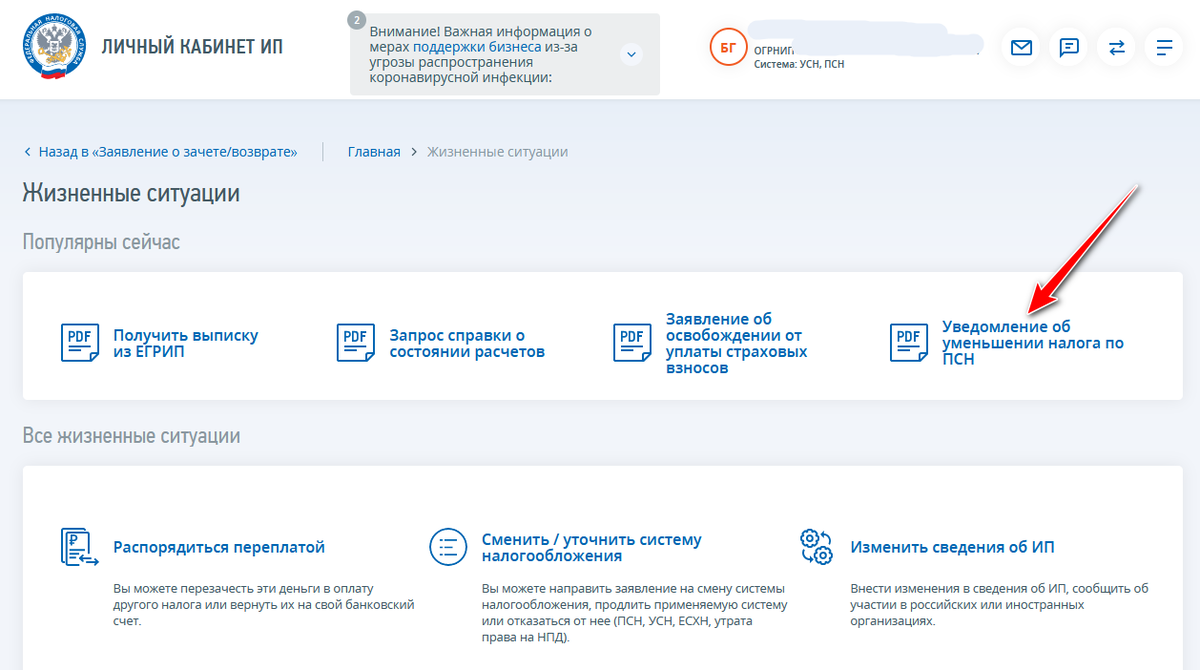Click the Система: УСН, ПСН text
1200x670 pixels.
point(799,64)
